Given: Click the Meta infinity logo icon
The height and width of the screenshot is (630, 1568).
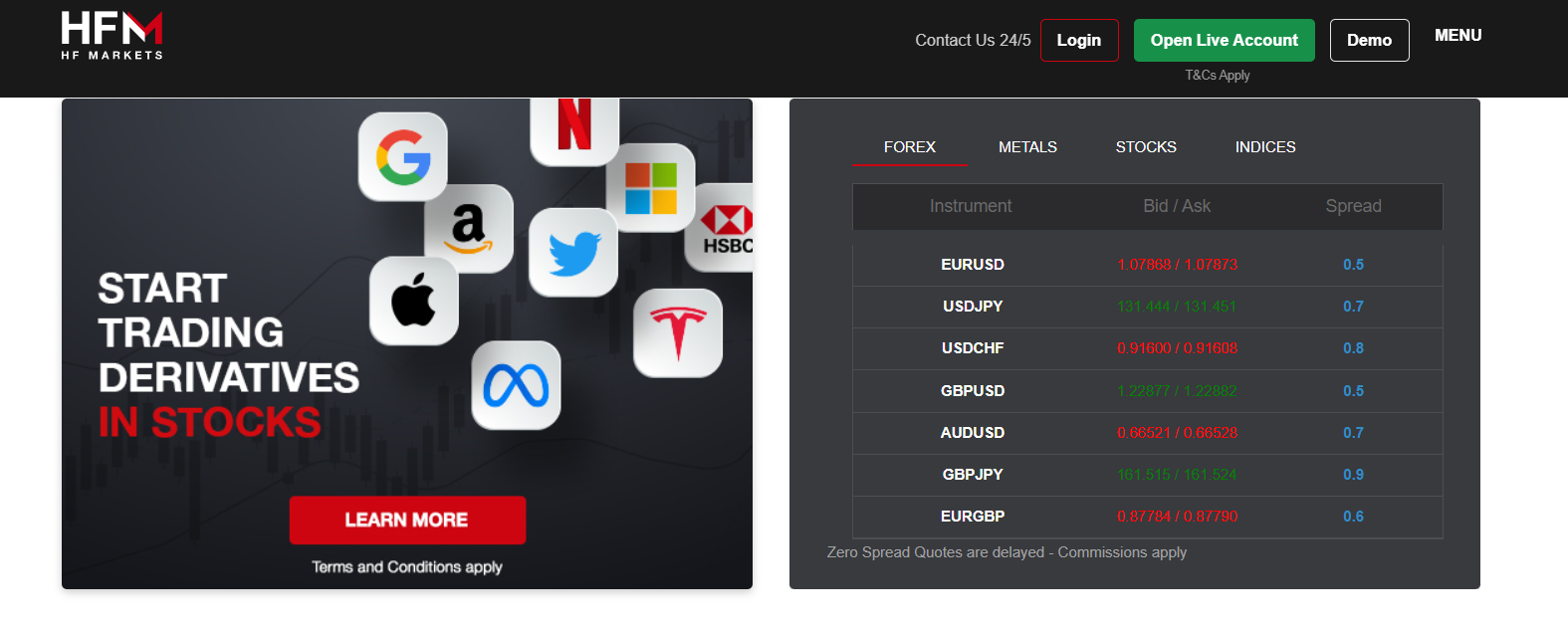Looking at the screenshot, I should (516, 386).
